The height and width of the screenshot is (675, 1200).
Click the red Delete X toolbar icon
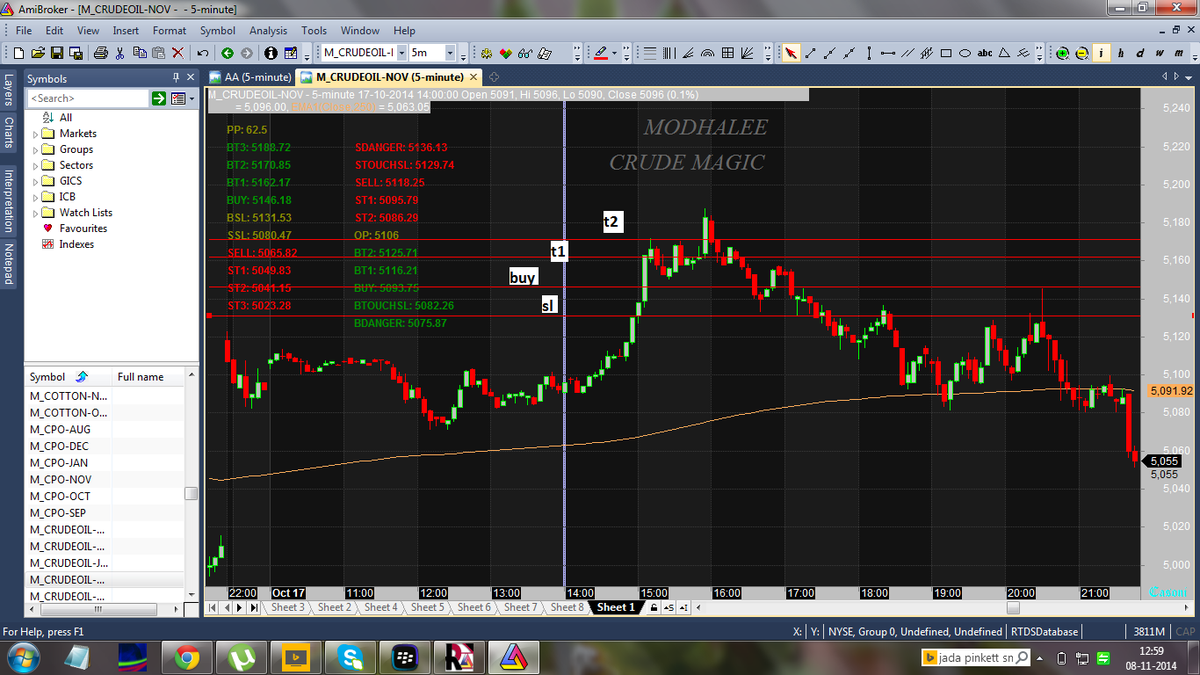178,53
